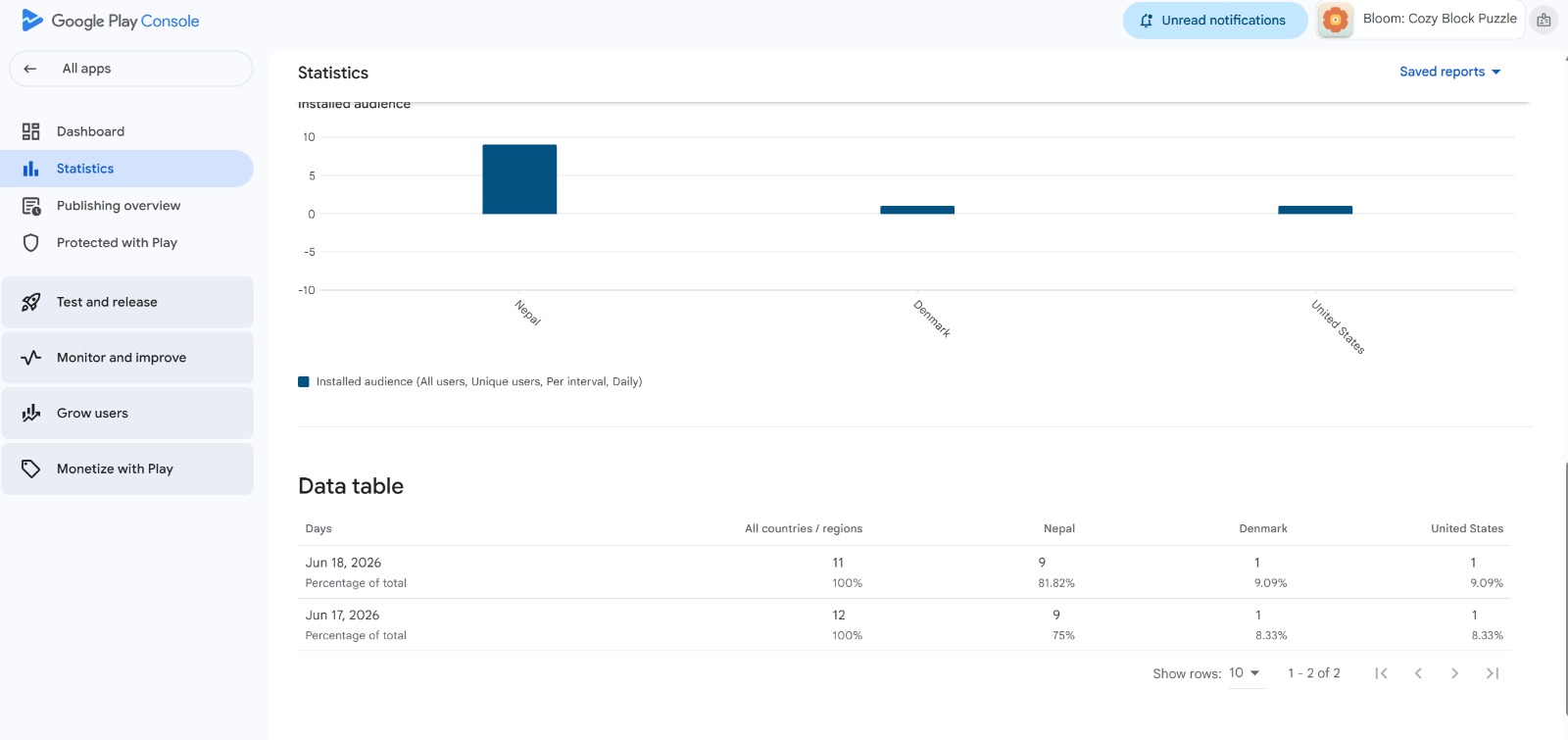Click the total value 12 cell
Viewport: 1568px width, 740px height.
point(839,616)
